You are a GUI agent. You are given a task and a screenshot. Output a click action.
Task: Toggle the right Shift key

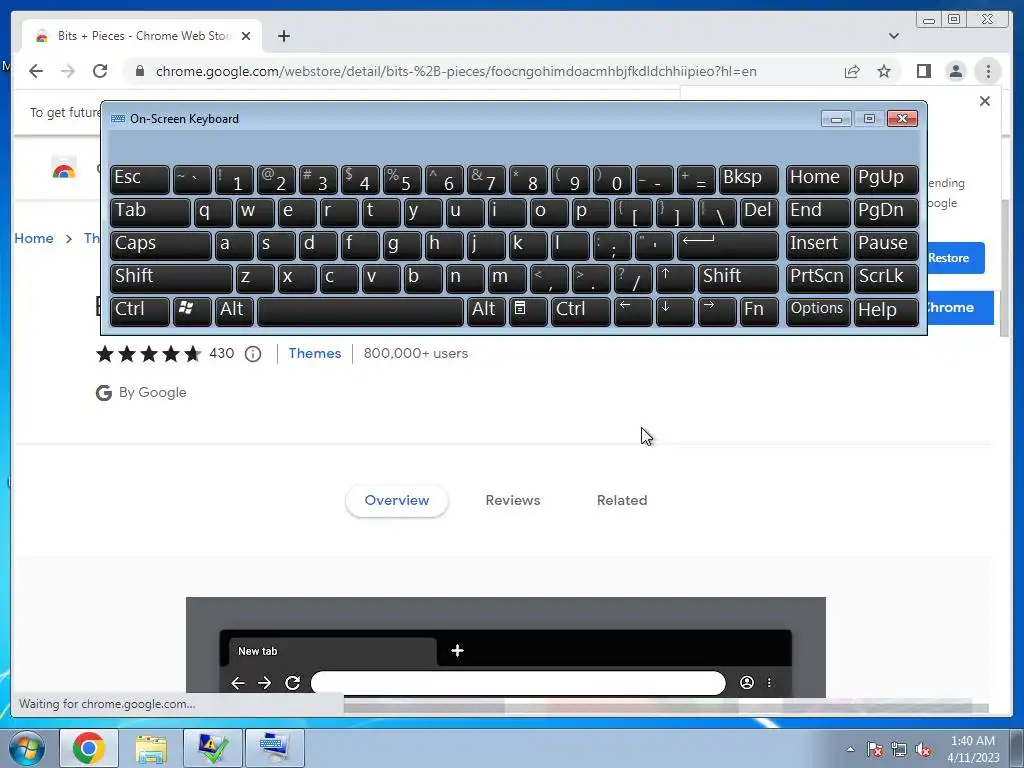click(738, 278)
